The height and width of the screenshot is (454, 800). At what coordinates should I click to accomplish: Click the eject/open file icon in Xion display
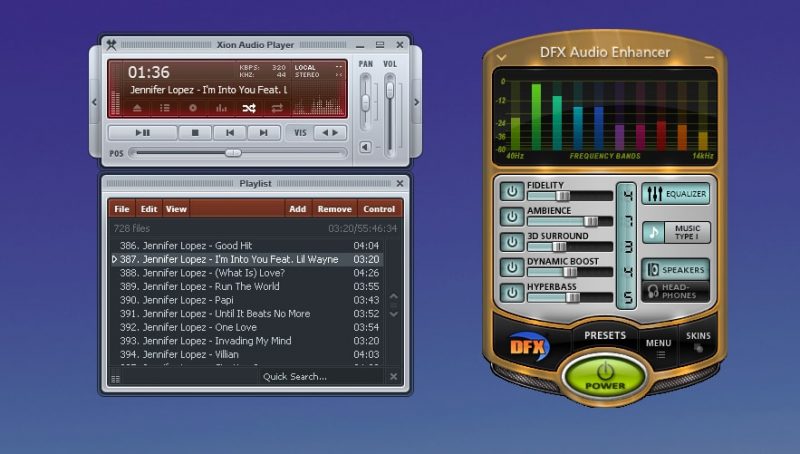137,108
